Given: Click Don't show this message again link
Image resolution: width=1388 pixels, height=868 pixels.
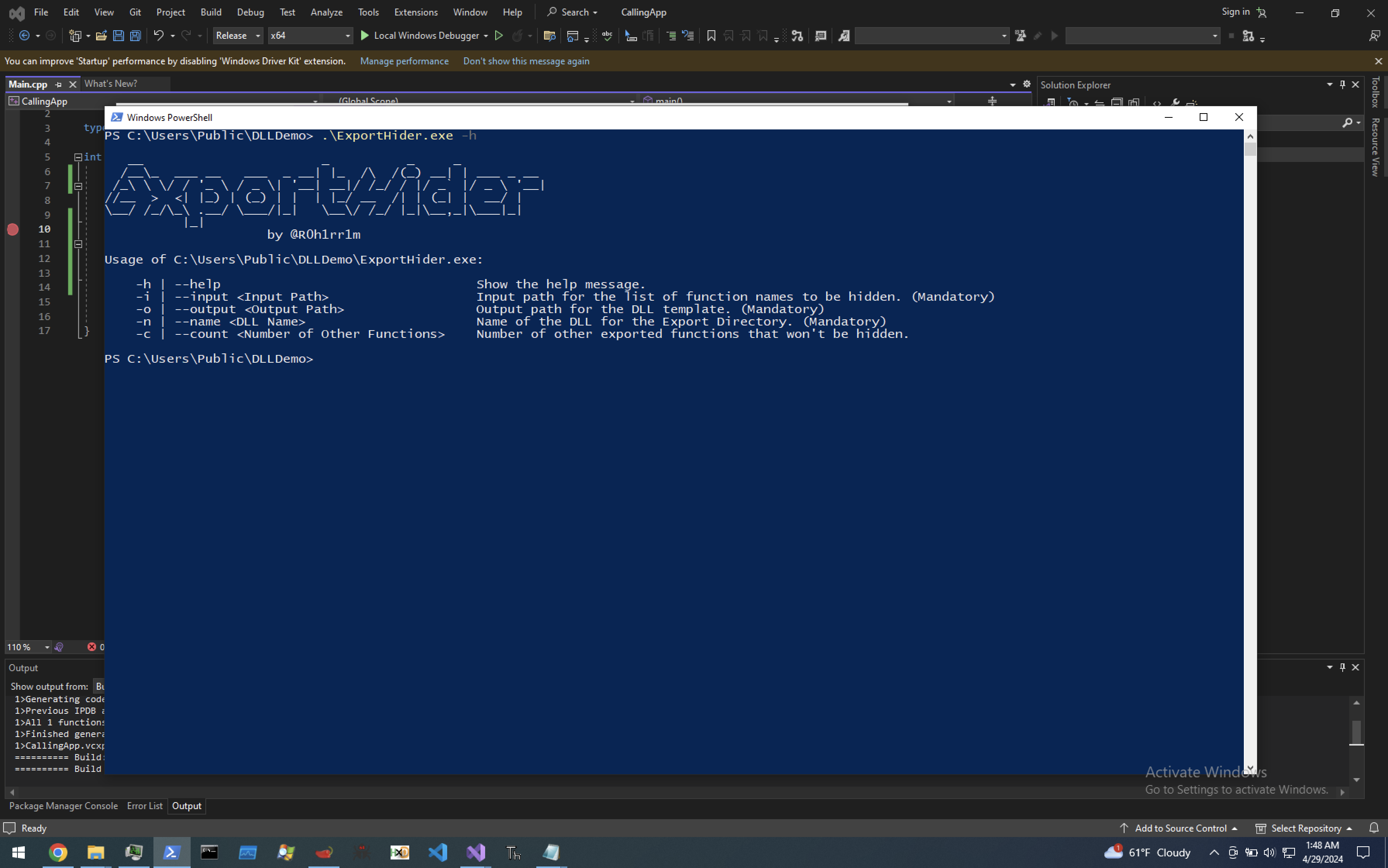Looking at the screenshot, I should tap(526, 61).
